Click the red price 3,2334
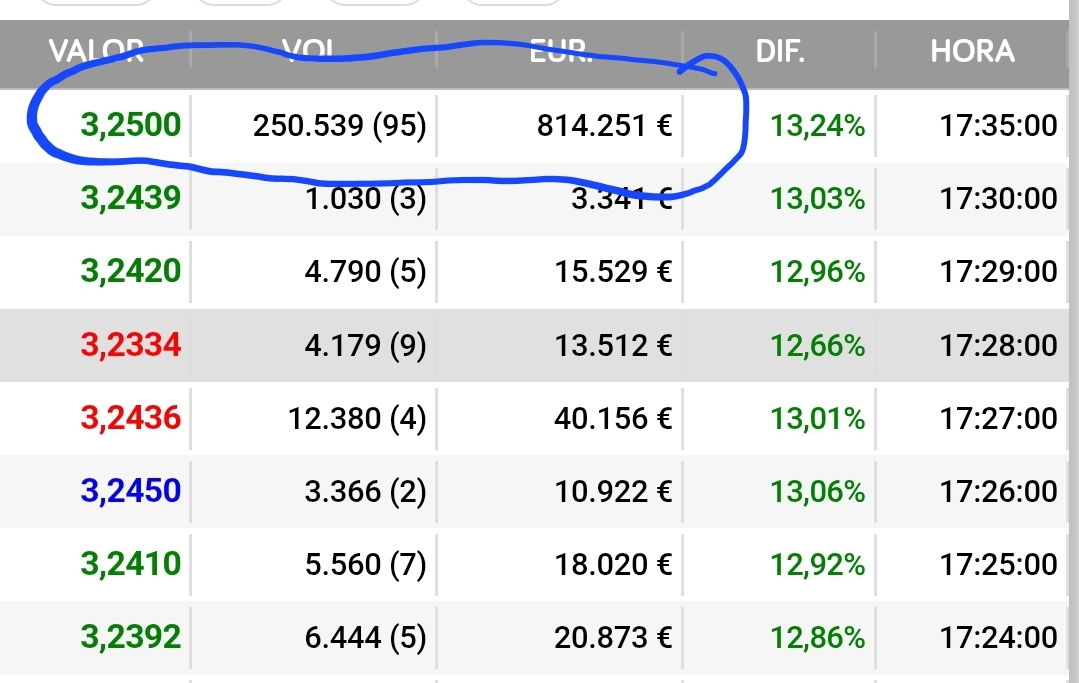 pos(131,345)
